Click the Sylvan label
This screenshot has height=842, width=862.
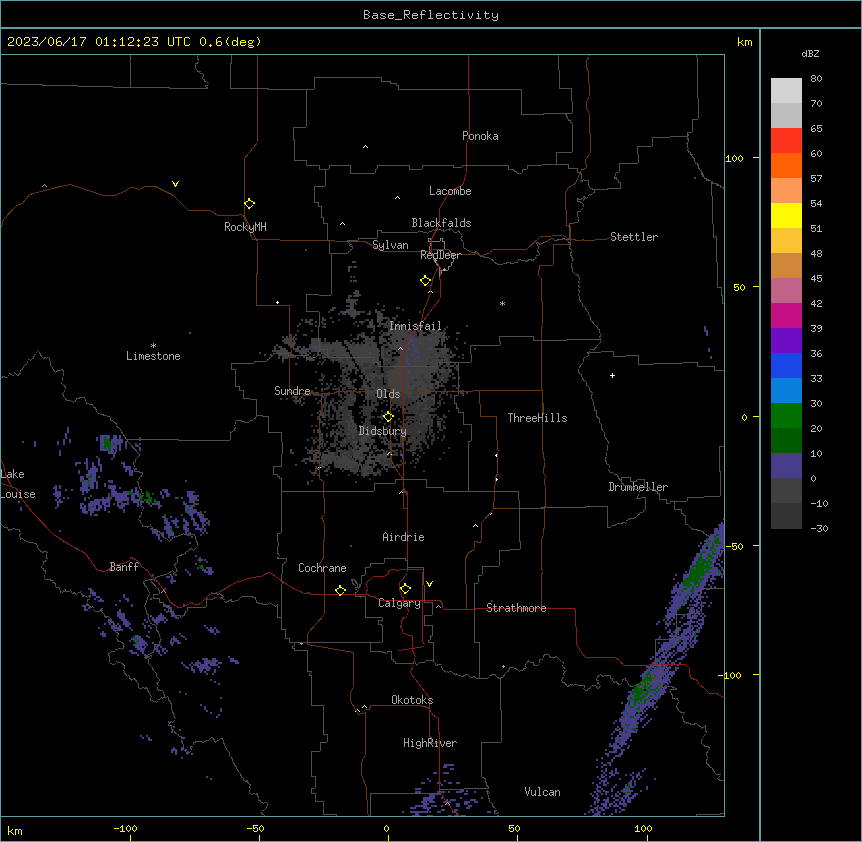click(x=390, y=245)
